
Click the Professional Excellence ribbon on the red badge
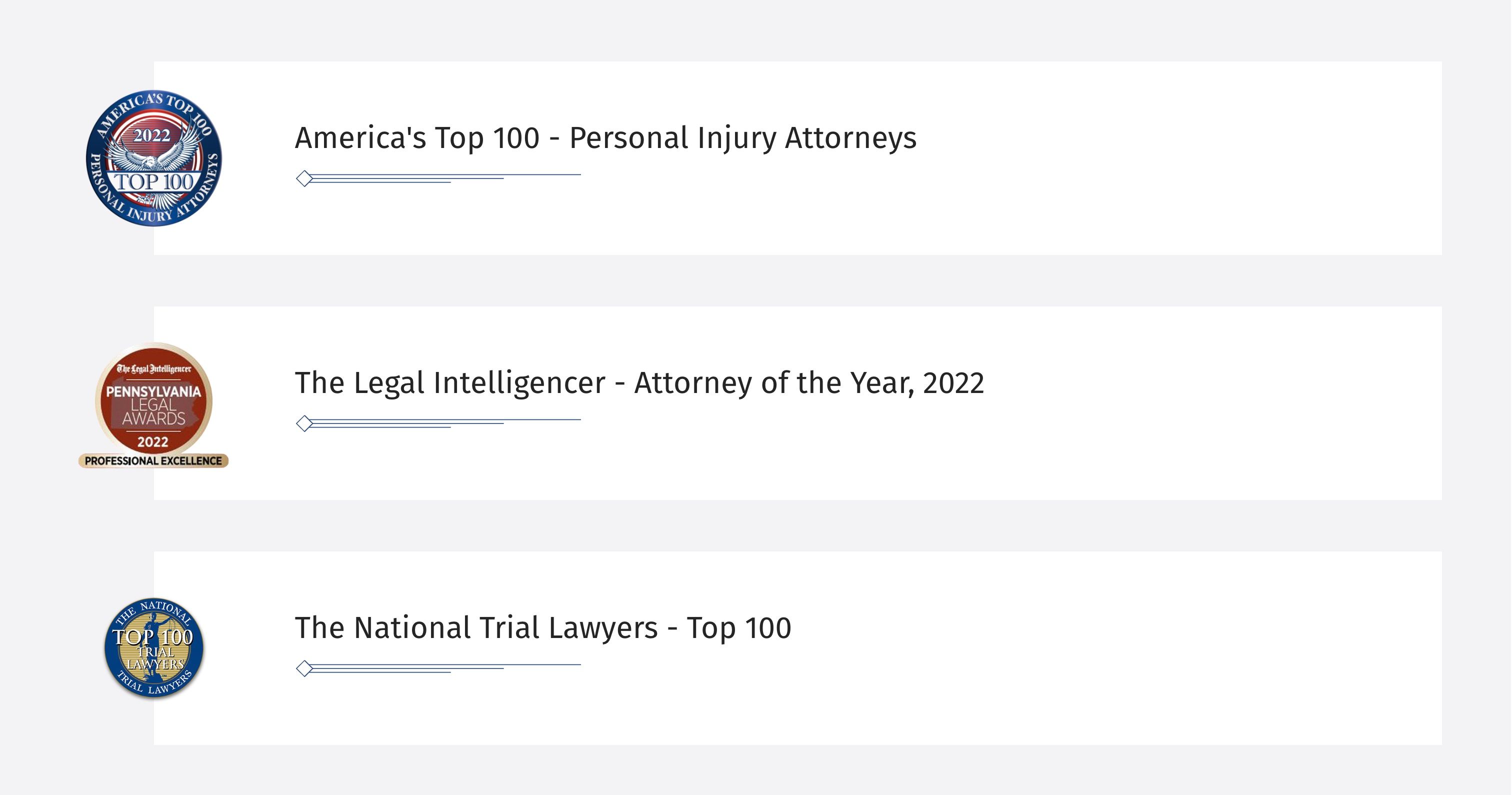153,461
